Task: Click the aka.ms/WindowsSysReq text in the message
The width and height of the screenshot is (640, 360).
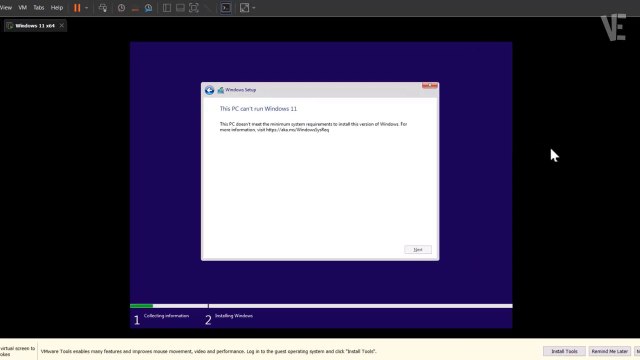Action: (298, 130)
